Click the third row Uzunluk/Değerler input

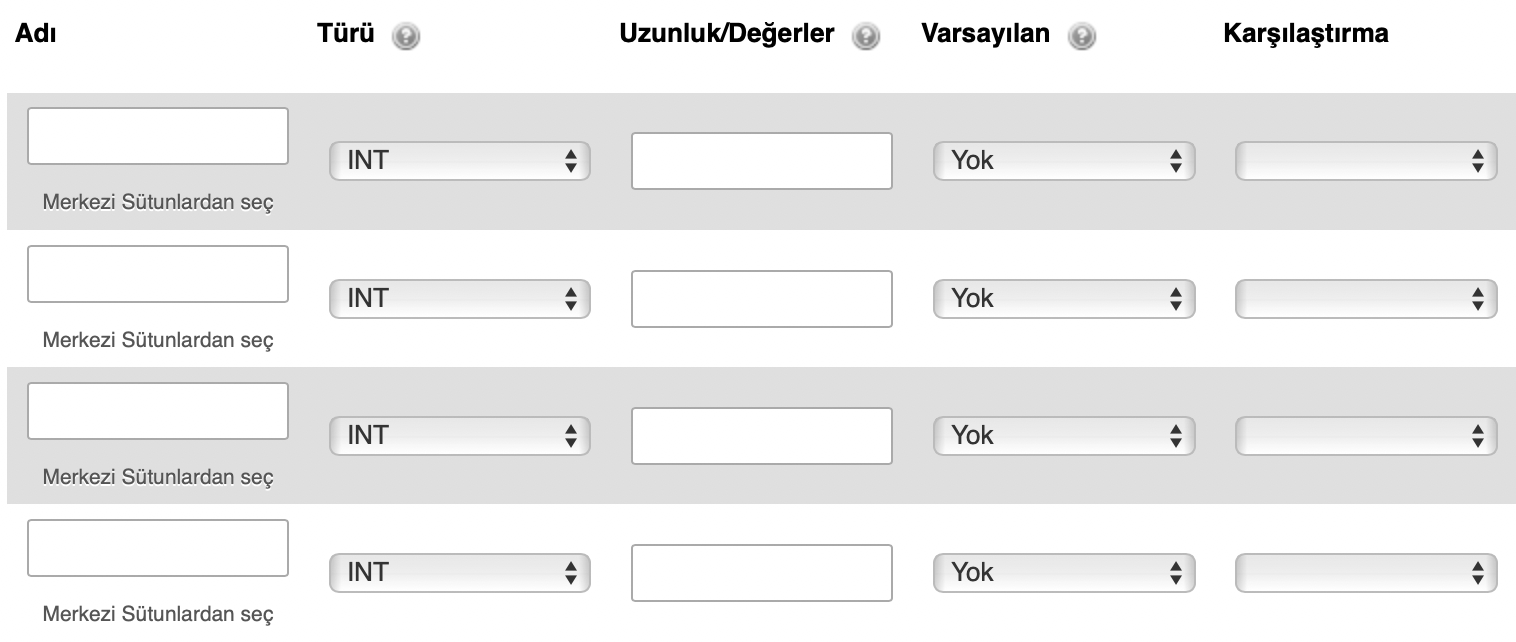(x=761, y=435)
